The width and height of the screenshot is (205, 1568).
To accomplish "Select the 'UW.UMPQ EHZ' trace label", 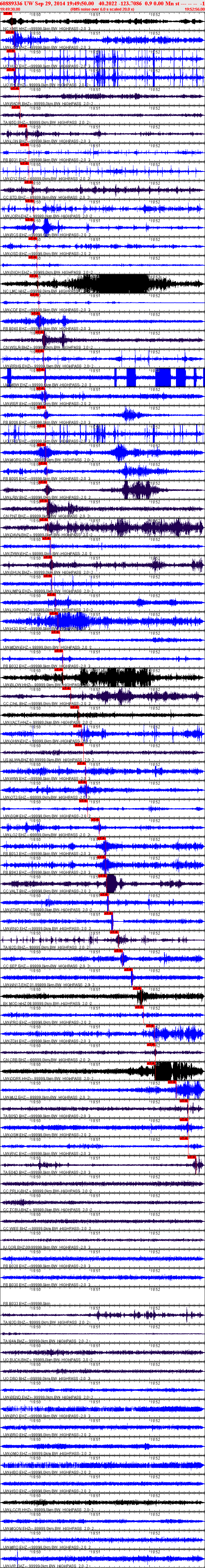I will click(17, 591).
